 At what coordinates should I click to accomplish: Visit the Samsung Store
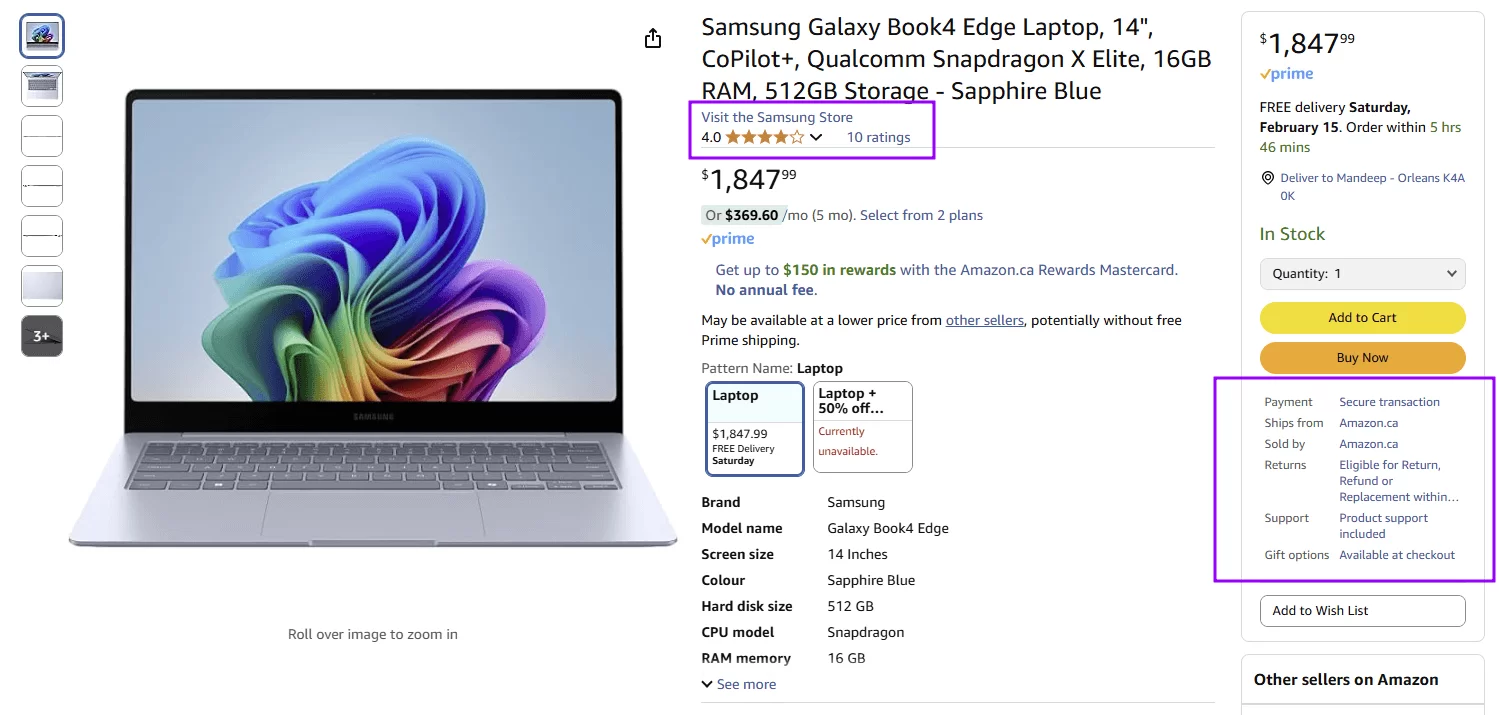(x=777, y=117)
